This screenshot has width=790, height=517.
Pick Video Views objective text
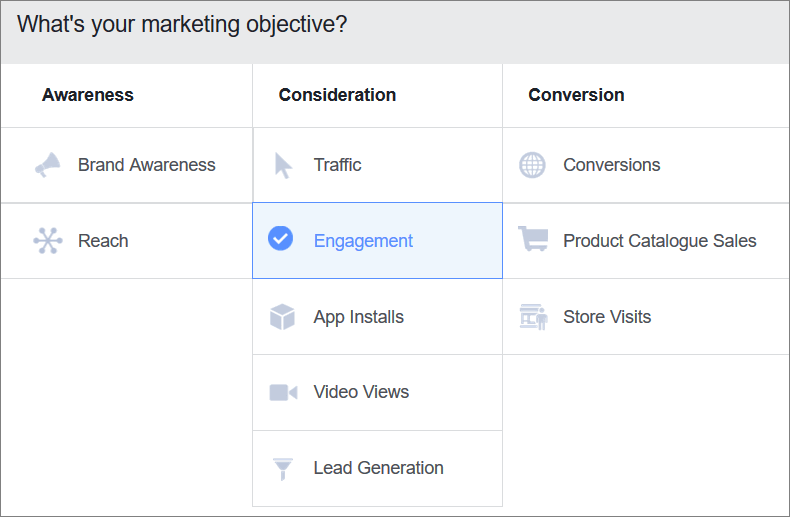click(x=361, y=392)
